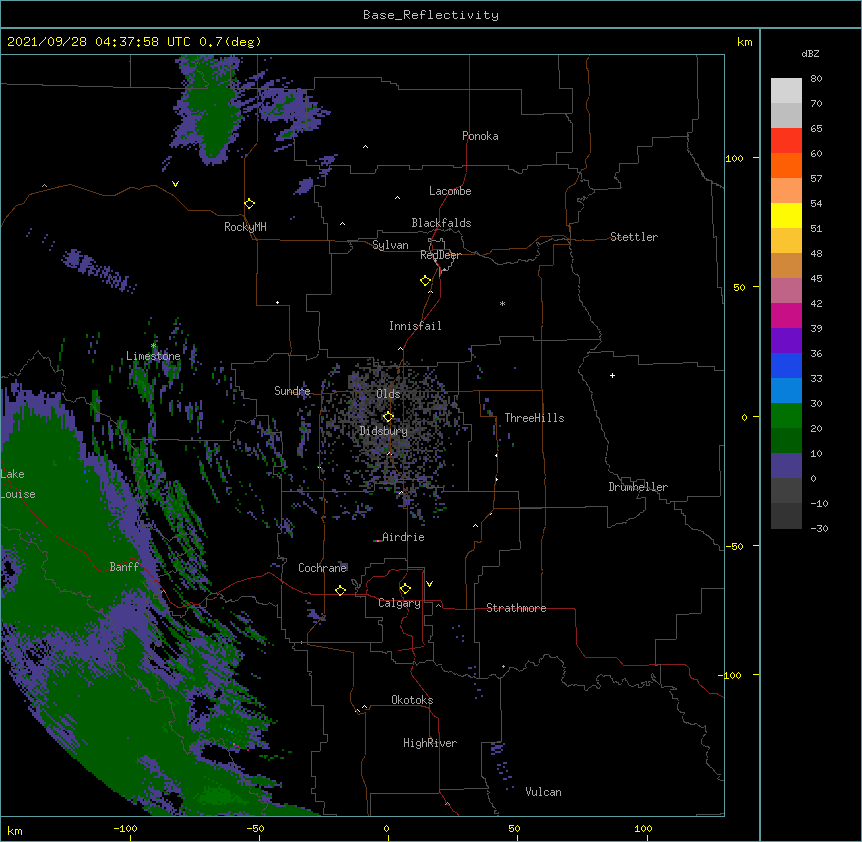
Task: Click the yellow V marker east of Calgary
Action: pos(429,584)
